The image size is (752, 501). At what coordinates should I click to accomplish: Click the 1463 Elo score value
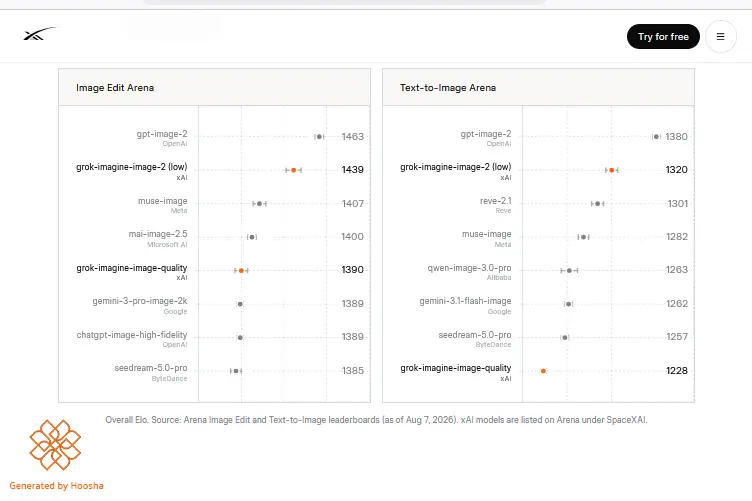(352, 137)
